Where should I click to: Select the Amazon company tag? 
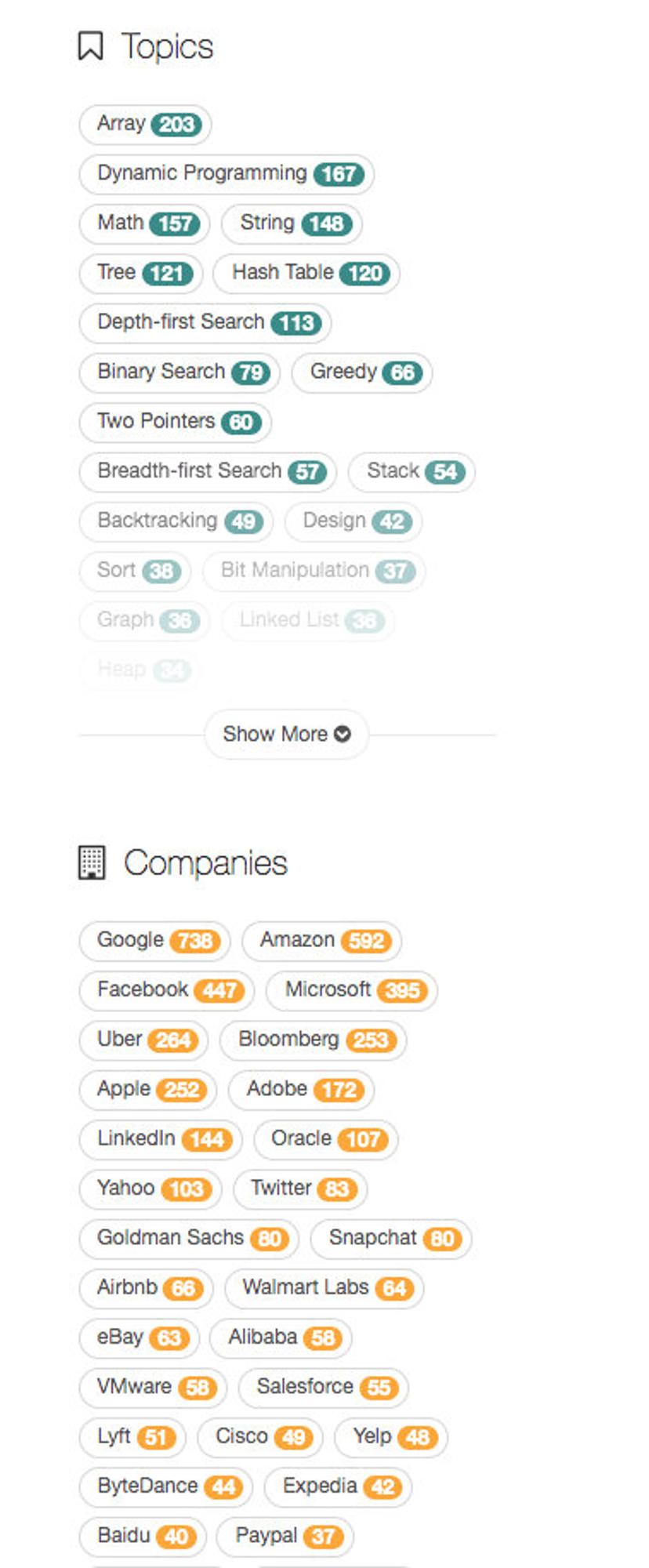pyautogui.click(x=321, y=940)
